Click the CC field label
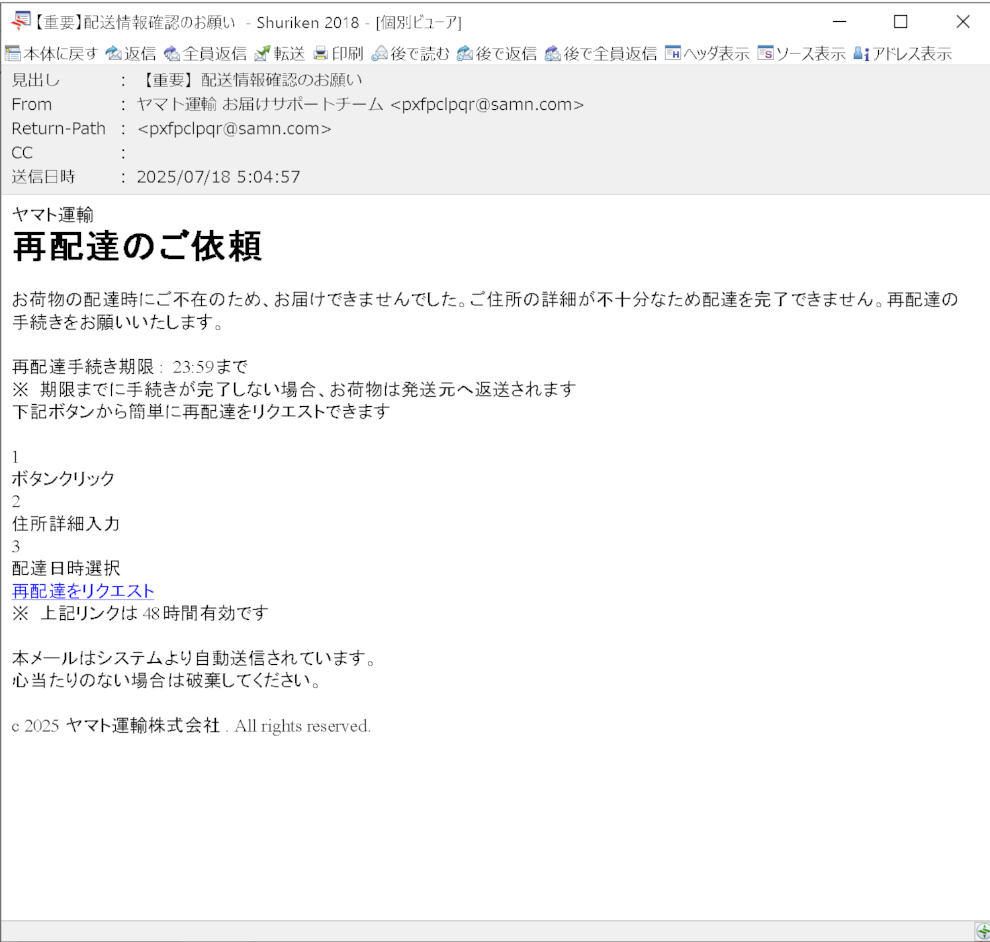 [22, 153]
